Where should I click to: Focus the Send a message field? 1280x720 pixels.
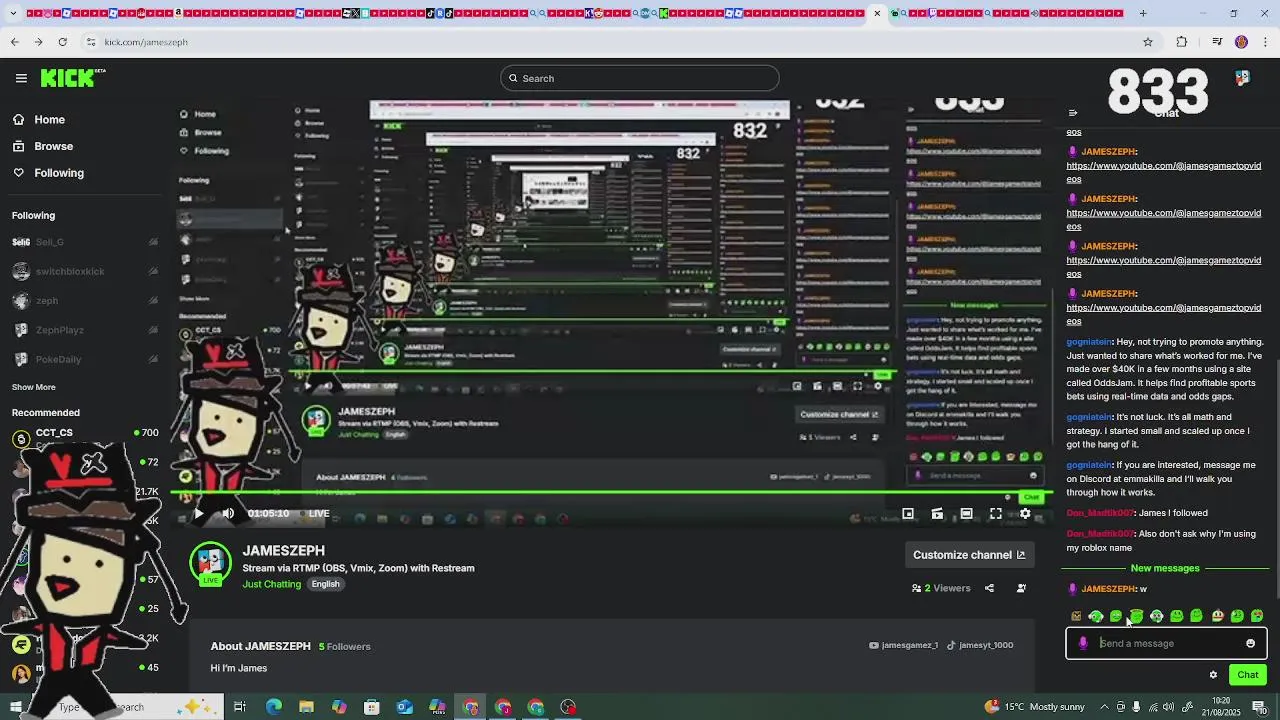[x=1166, y=643]
